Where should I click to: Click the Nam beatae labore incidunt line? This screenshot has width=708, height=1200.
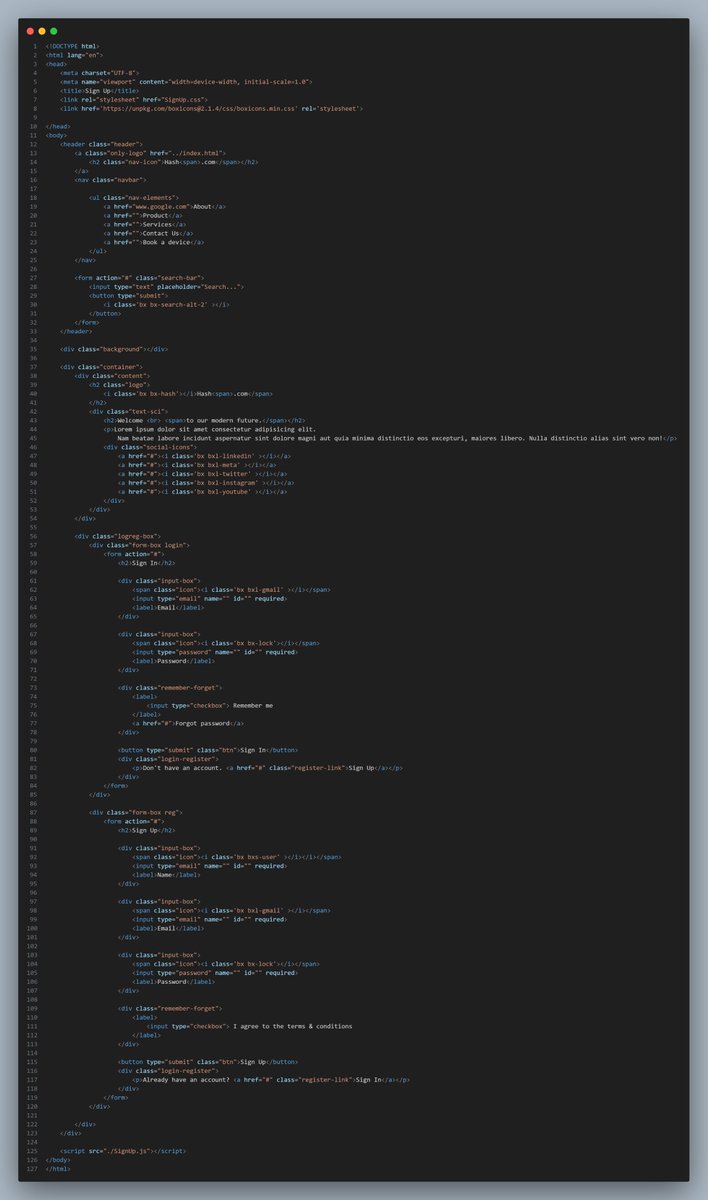[397, 438]
